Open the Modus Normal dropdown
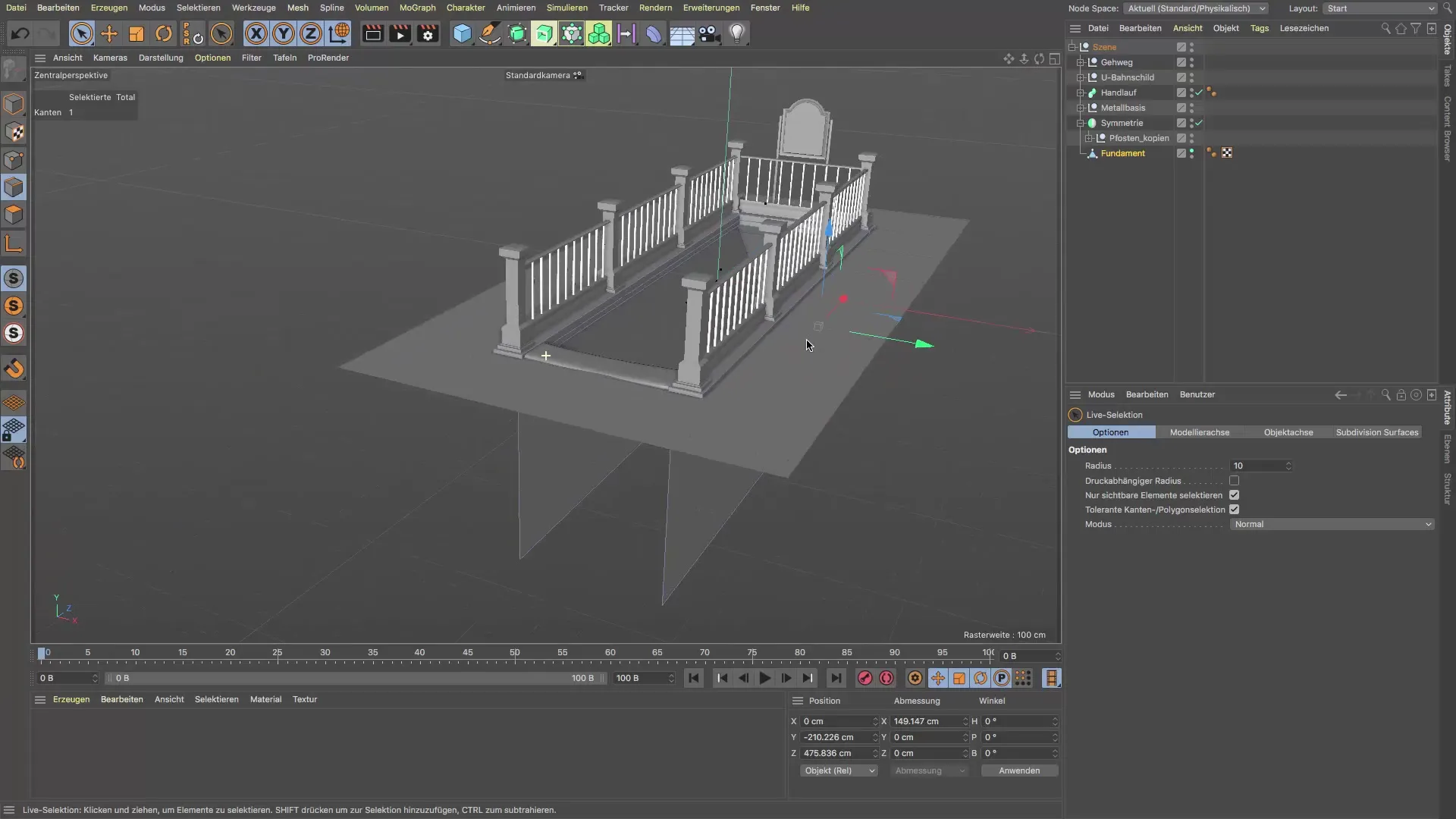Image resolution: width=1456 pixels, height=819 pixels. click(x=1332, y=524)
